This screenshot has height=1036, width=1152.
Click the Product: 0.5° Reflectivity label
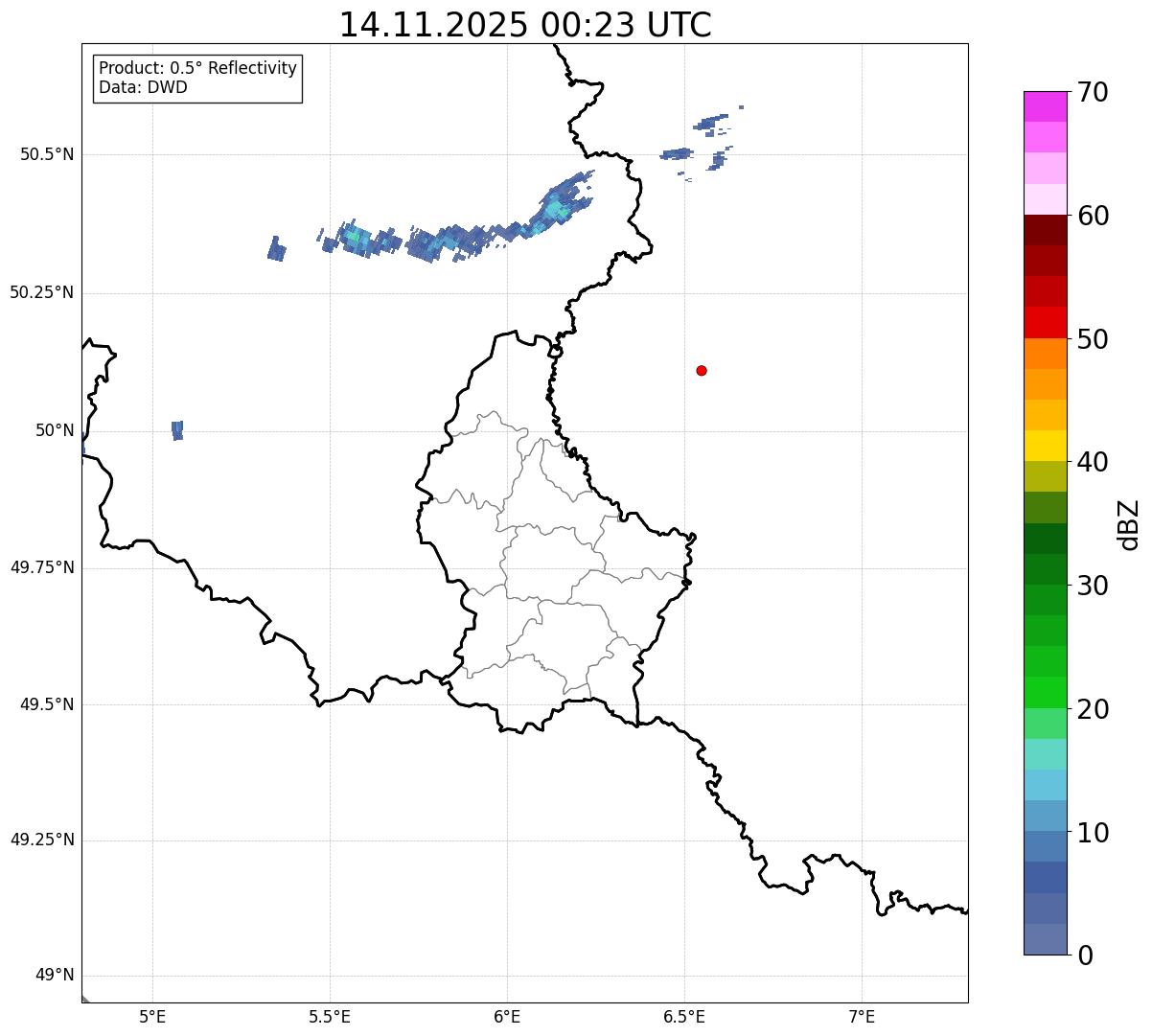click(x=198, y=69)
